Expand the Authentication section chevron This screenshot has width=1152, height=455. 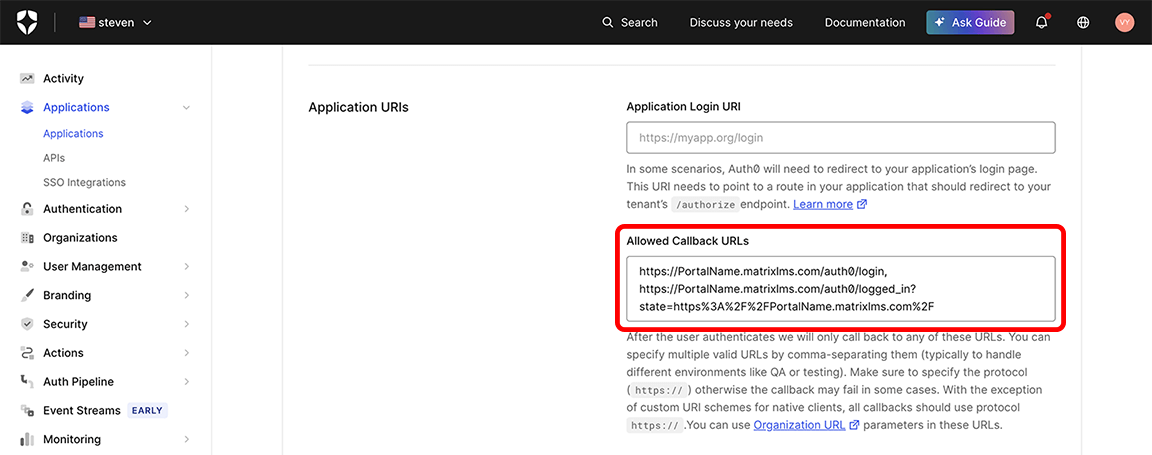point(186,209)
